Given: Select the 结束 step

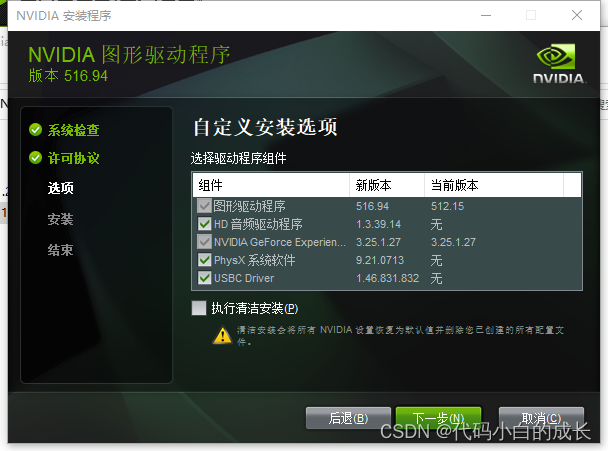Looking at the screenshot, I should pyautogui.click(x=60, y=250).
